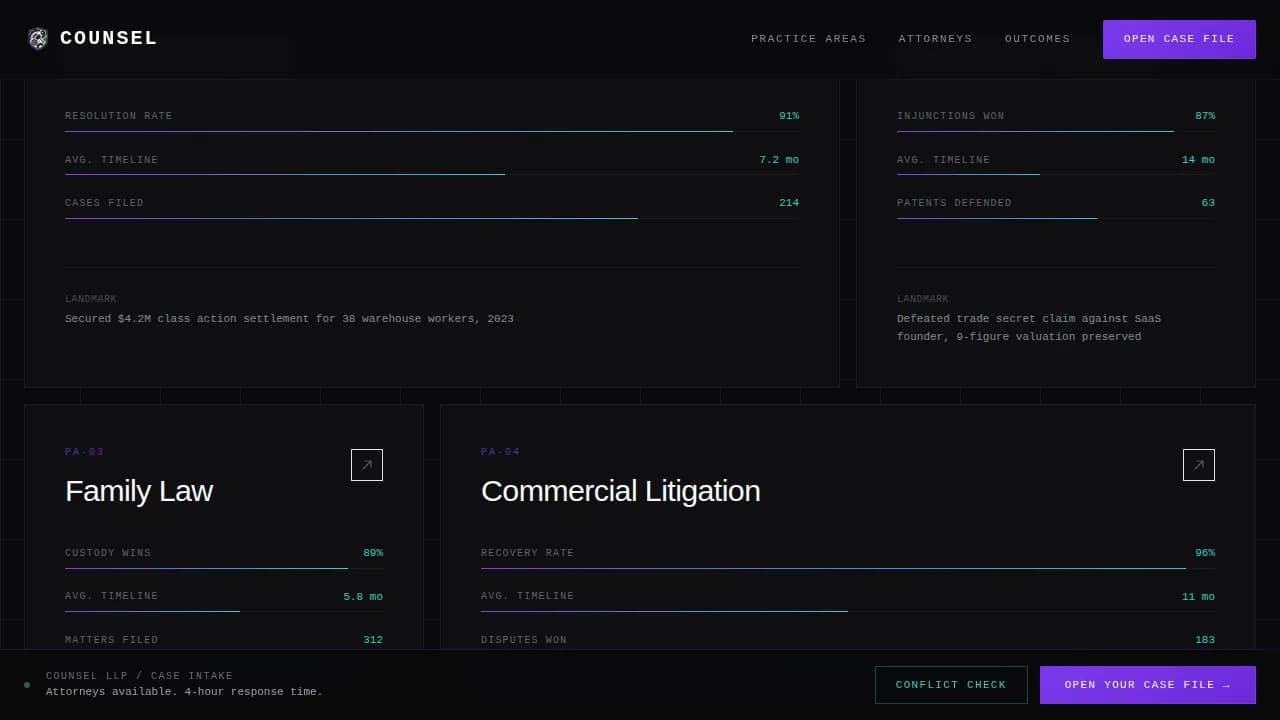Screen dimensions: 1280x720
Task: Click the 87% injunctions won value
Action: click(1205, 116)
